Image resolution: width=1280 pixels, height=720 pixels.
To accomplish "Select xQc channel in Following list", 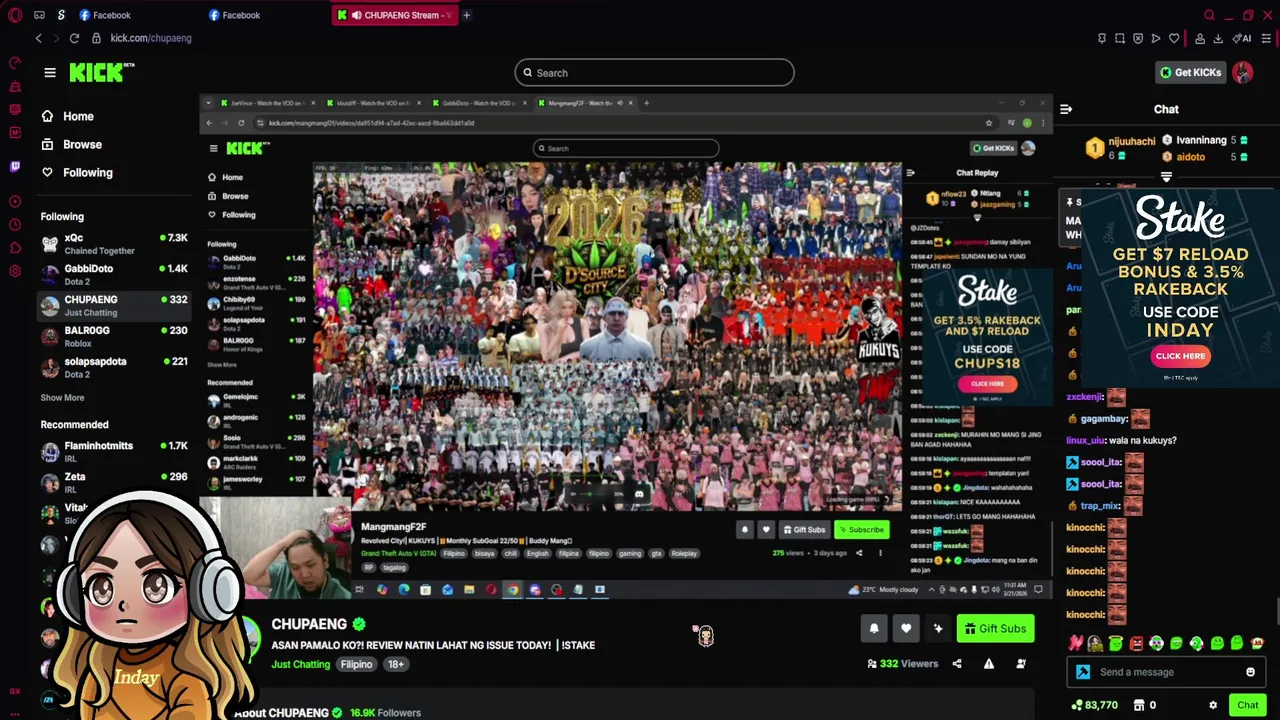I will [x=114, y=244].
